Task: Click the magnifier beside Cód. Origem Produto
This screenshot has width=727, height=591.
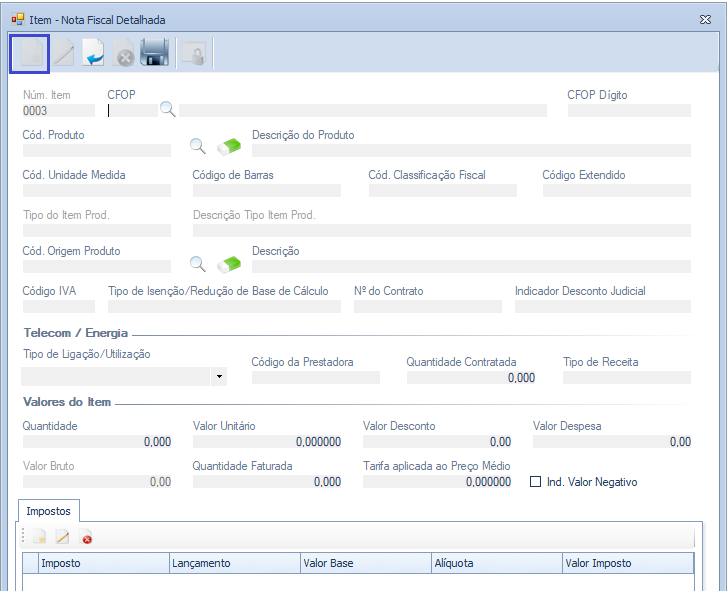Action: 198,264
